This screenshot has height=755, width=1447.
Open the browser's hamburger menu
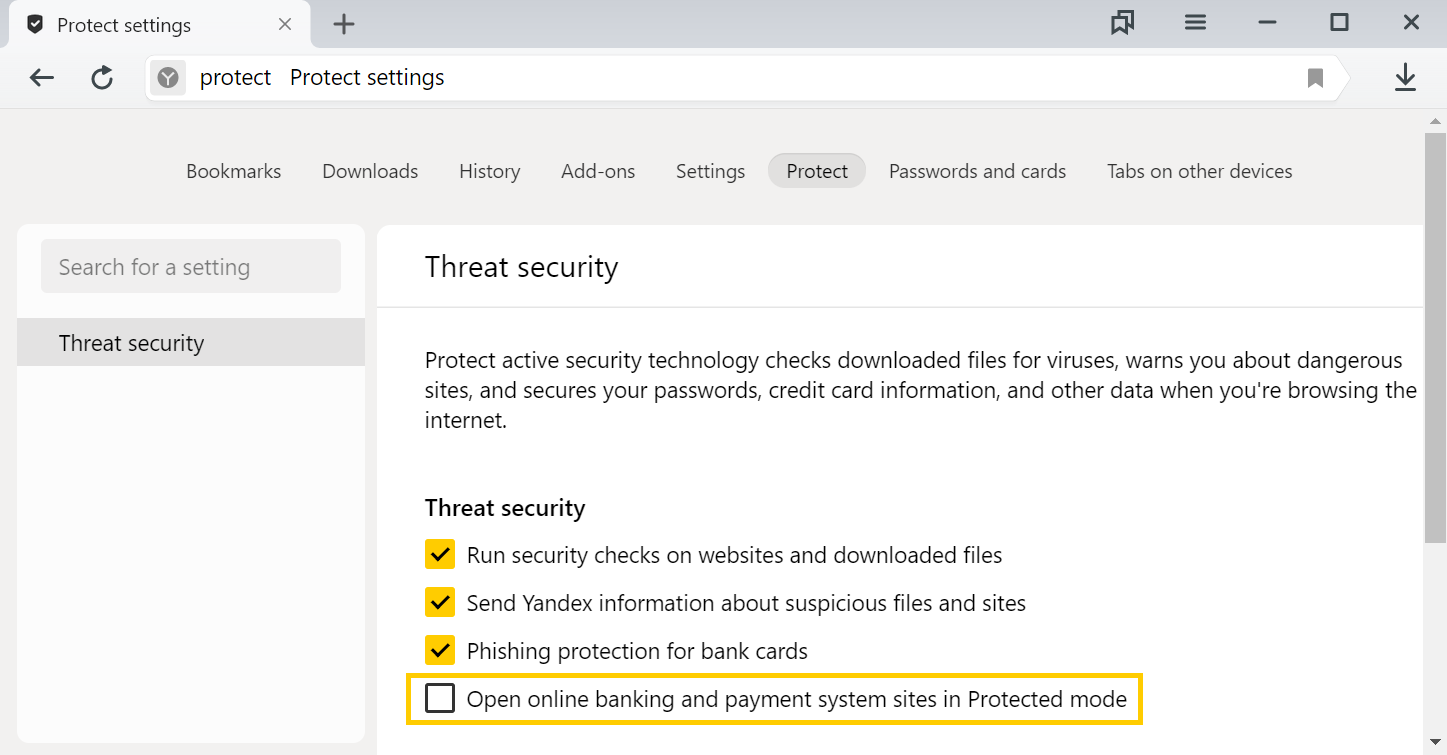(1195, 23)
